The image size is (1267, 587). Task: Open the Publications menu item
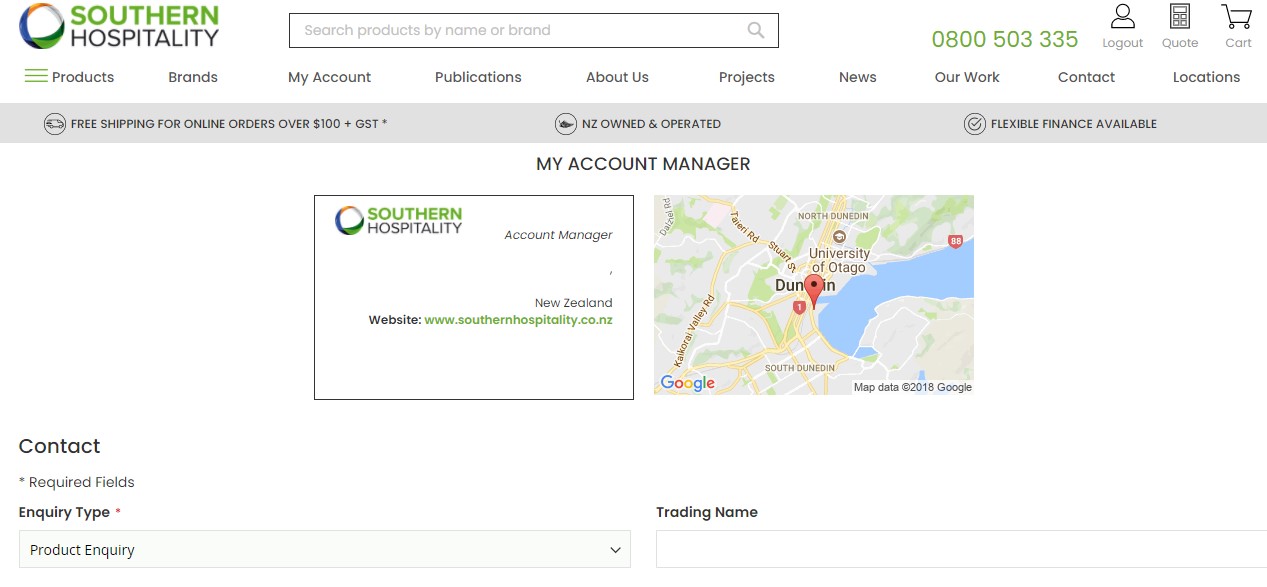[478, 77]
